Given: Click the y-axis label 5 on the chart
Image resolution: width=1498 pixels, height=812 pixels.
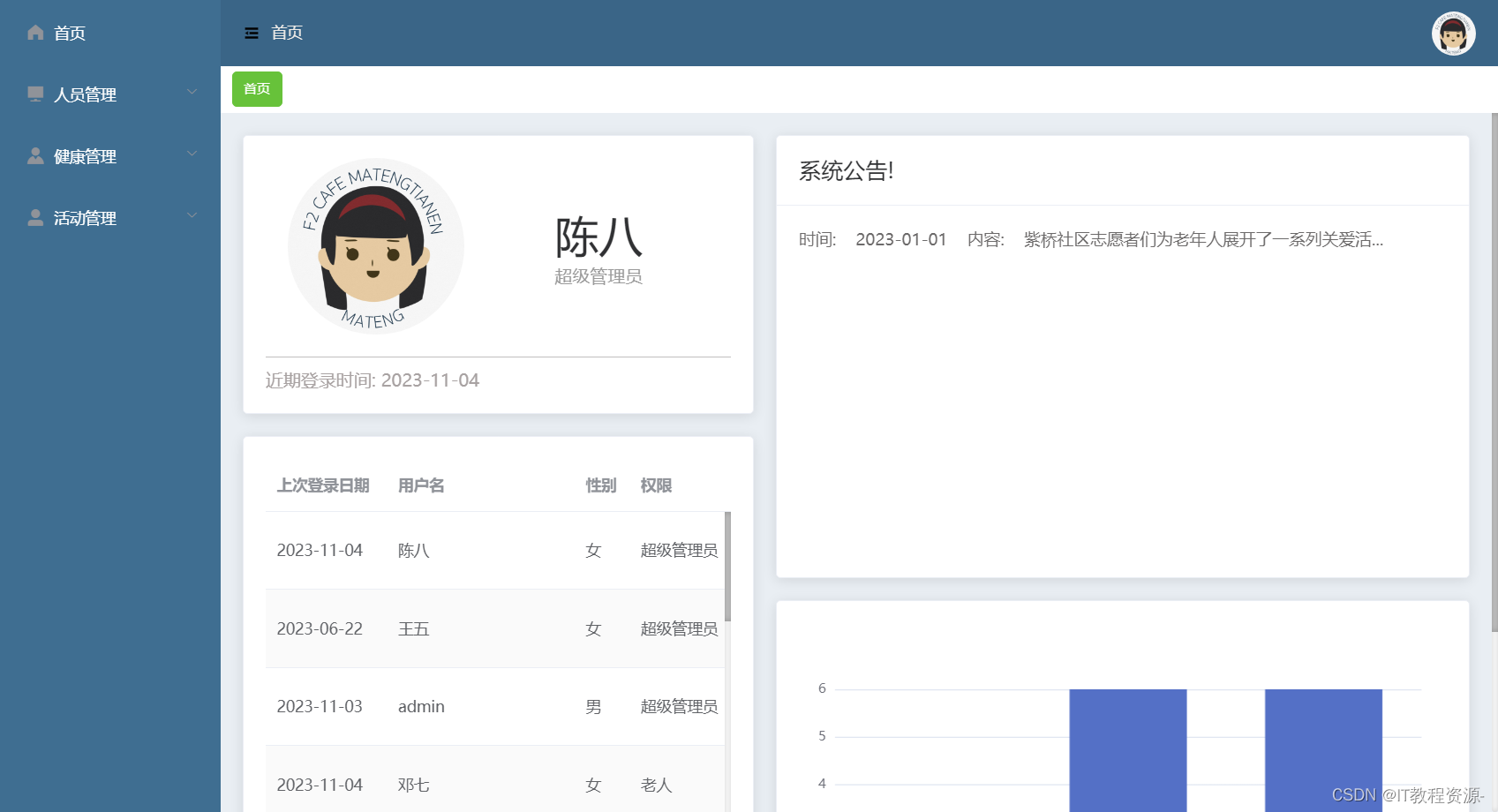Looking at the screenshot, I should 822,736.
